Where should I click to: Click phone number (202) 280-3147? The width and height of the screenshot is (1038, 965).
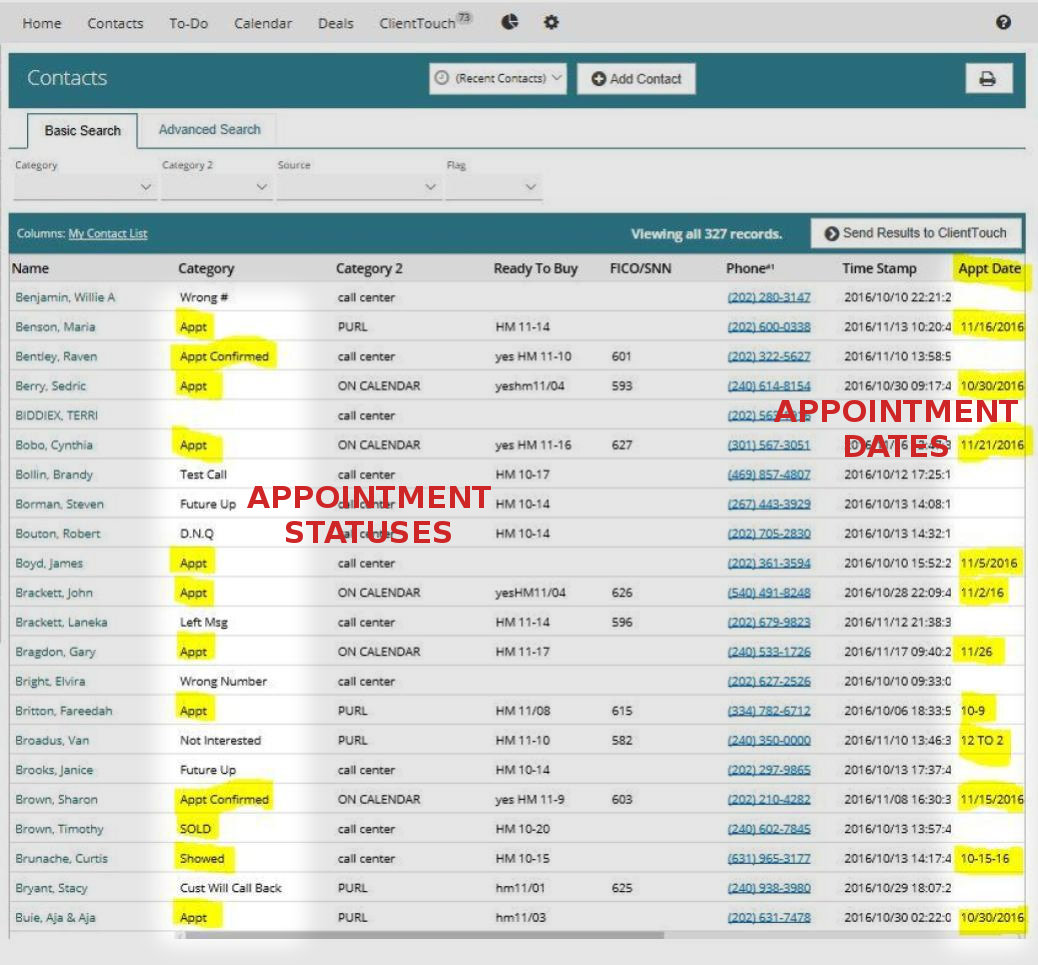[768, 297]
